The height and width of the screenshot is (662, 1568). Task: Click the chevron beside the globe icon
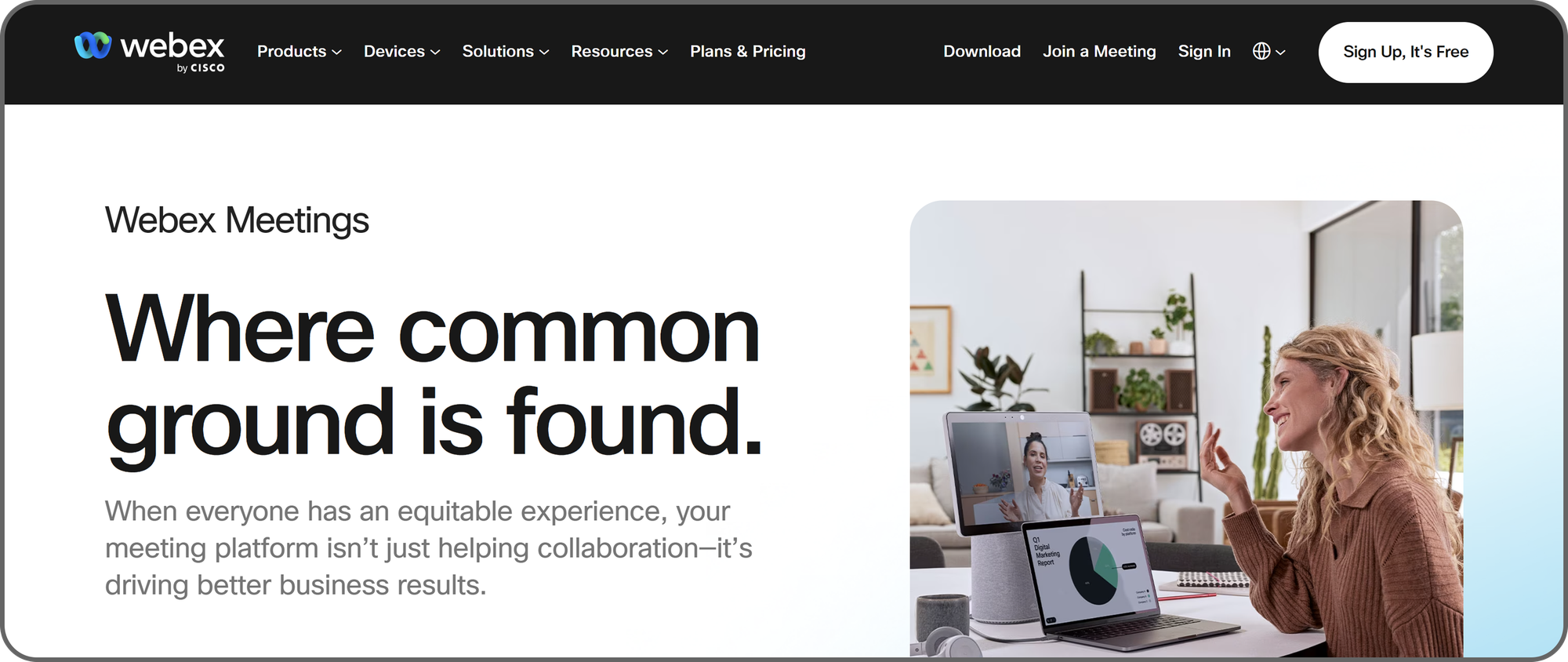pyautogui.click(x=1281, y=53)
